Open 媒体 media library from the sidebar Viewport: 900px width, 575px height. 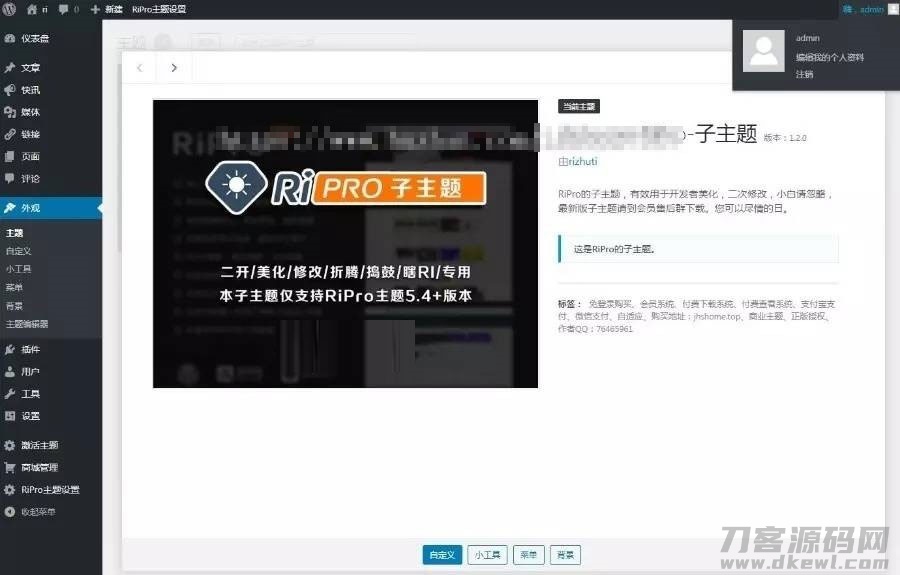click(x=30, y=112)
